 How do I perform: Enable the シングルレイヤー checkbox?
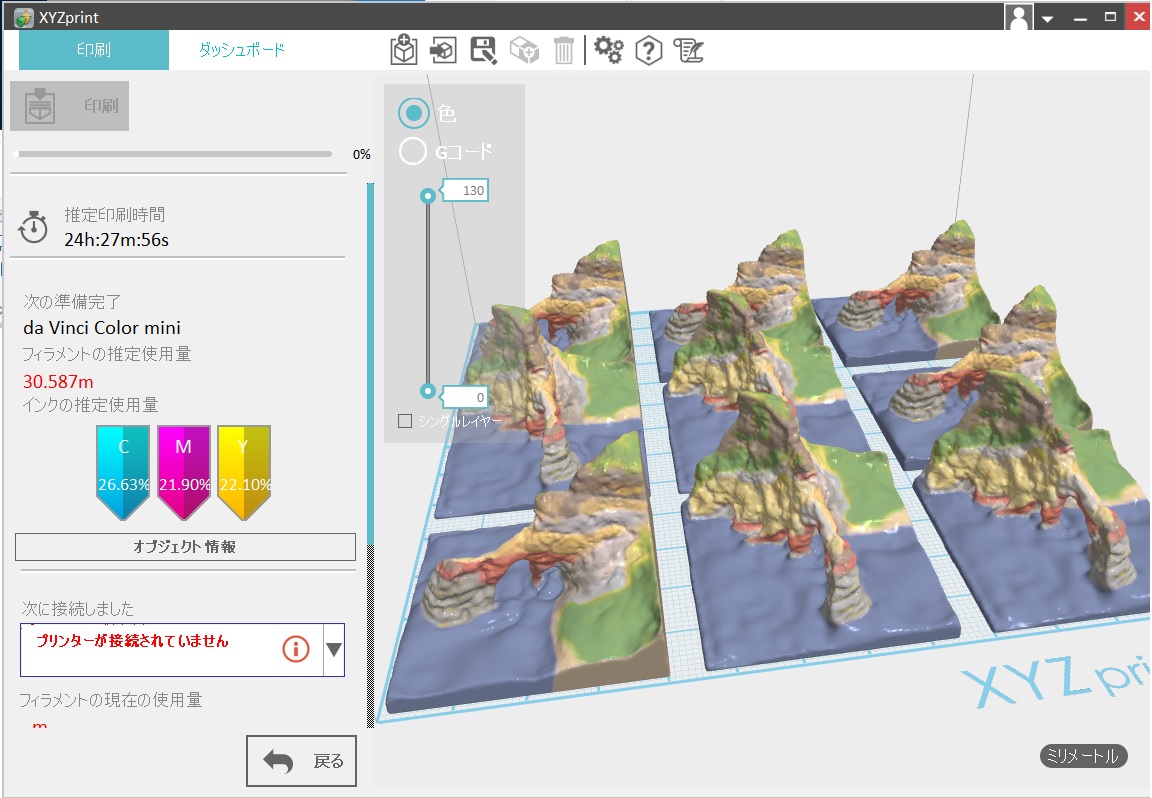(405, 421)
